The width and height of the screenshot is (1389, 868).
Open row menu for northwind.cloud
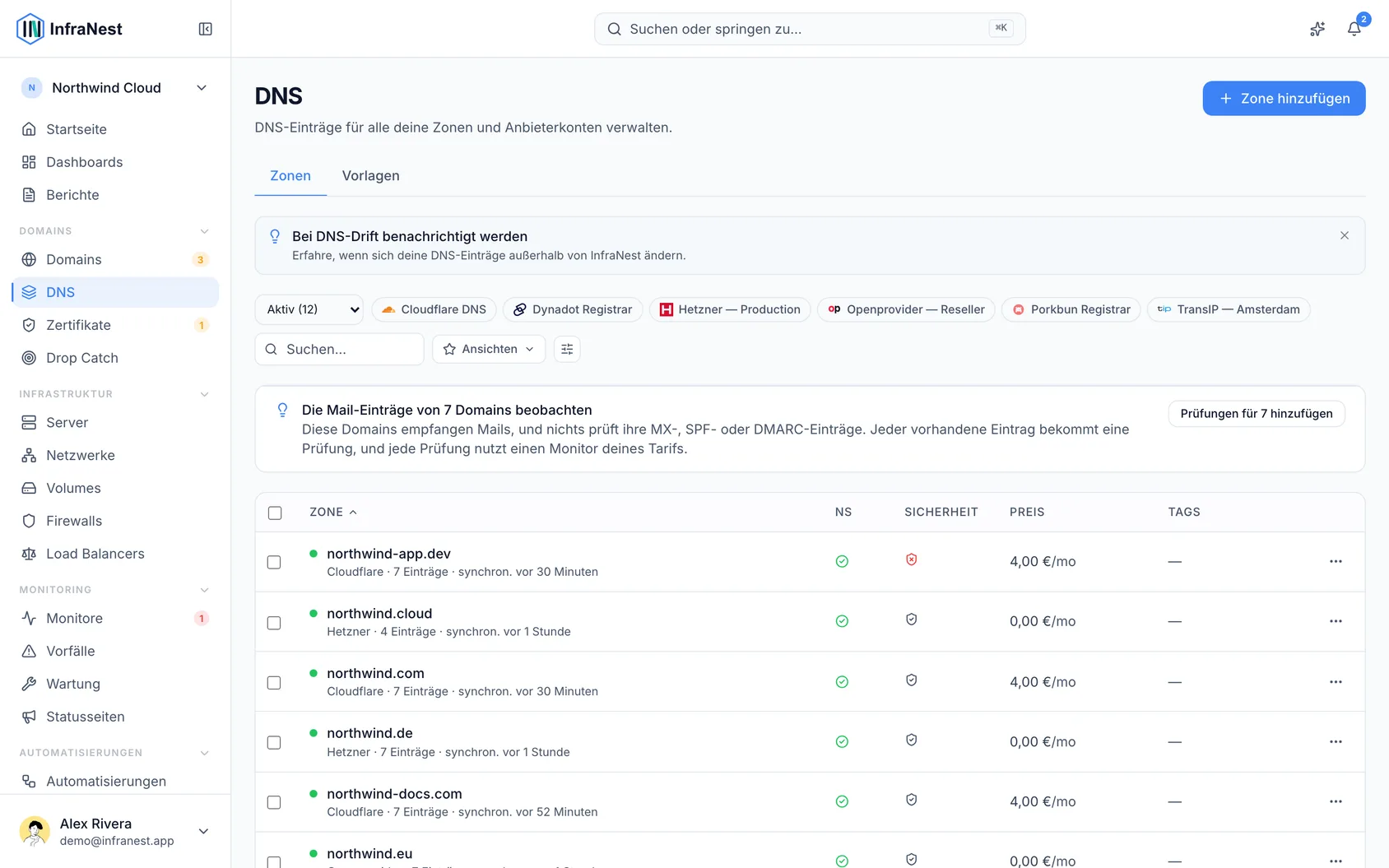tap(1336, 621)
